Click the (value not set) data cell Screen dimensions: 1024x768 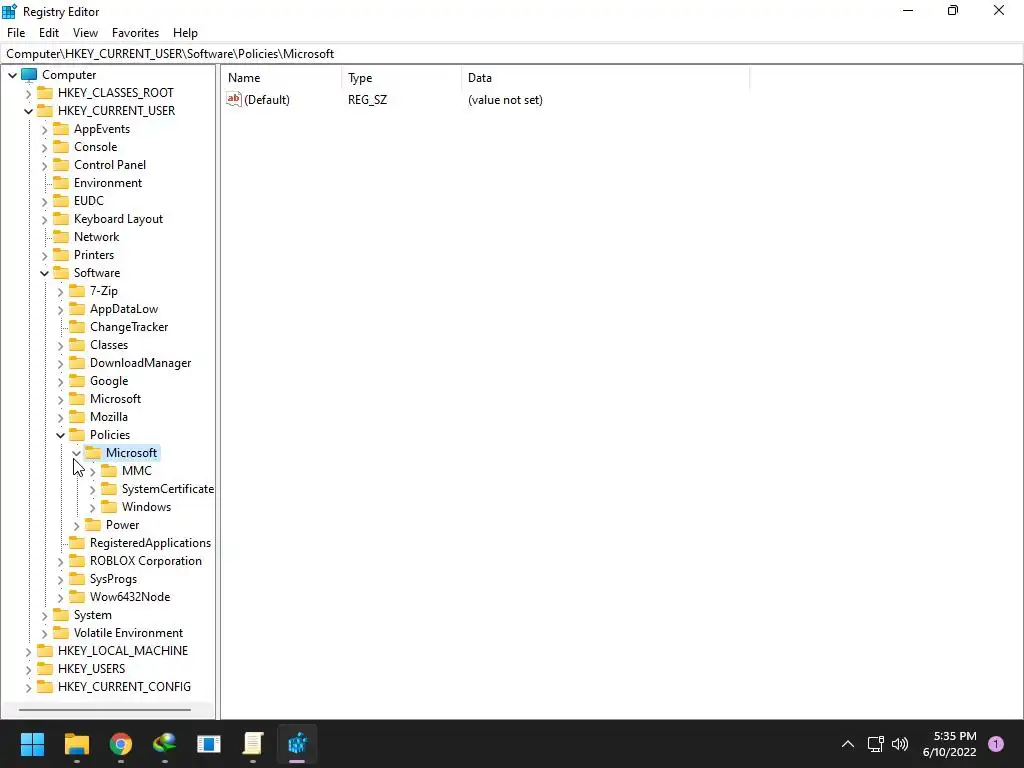click(505, 100)
